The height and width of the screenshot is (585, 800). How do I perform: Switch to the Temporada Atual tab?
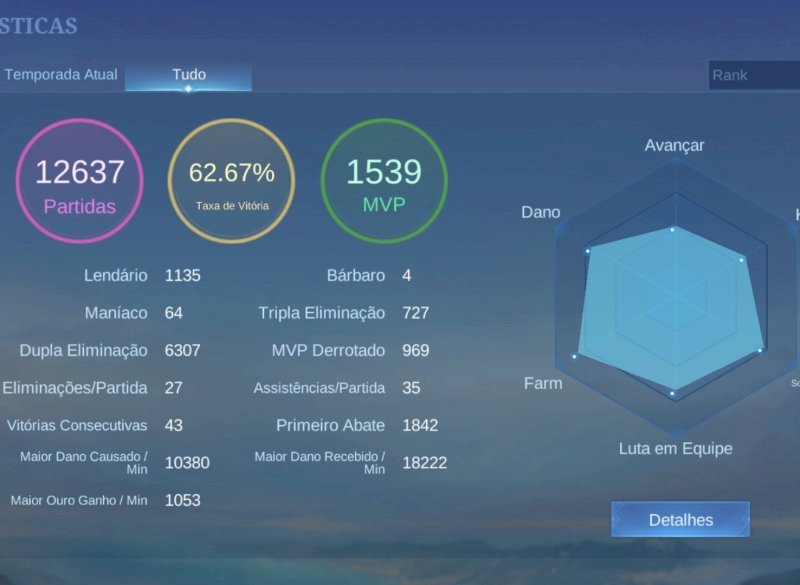[61, 74]
